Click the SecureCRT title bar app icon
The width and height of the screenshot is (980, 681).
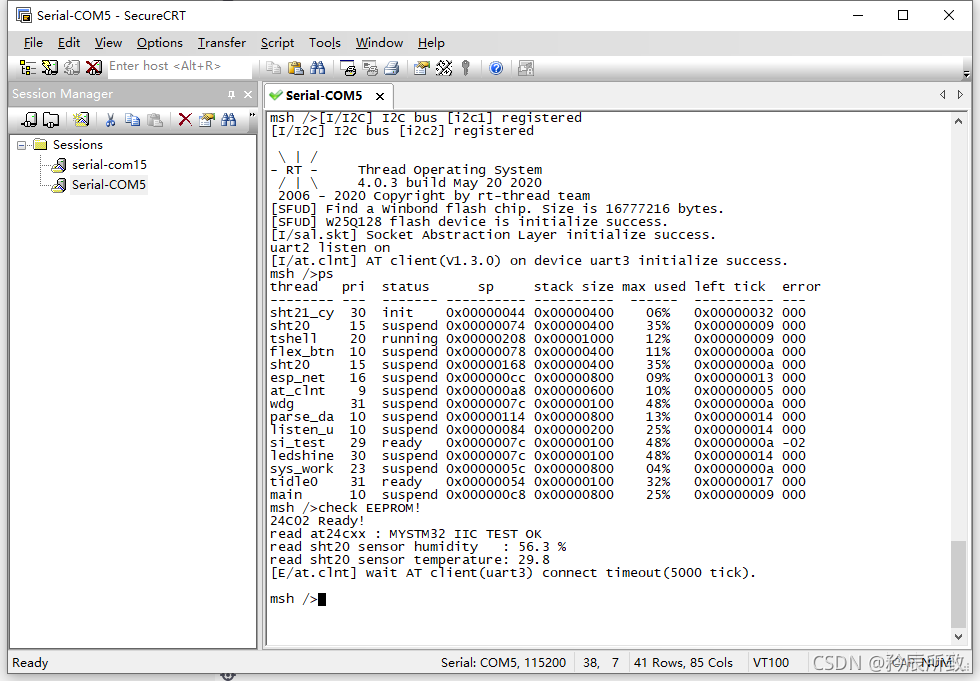24,15
